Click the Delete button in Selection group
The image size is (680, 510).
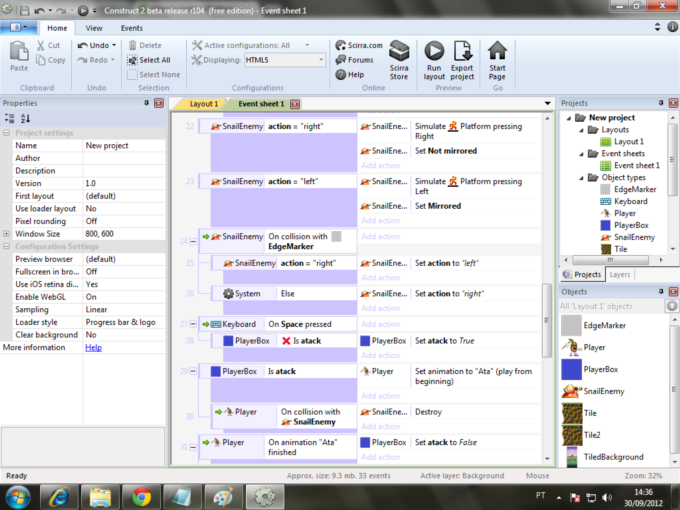(145, 45)
